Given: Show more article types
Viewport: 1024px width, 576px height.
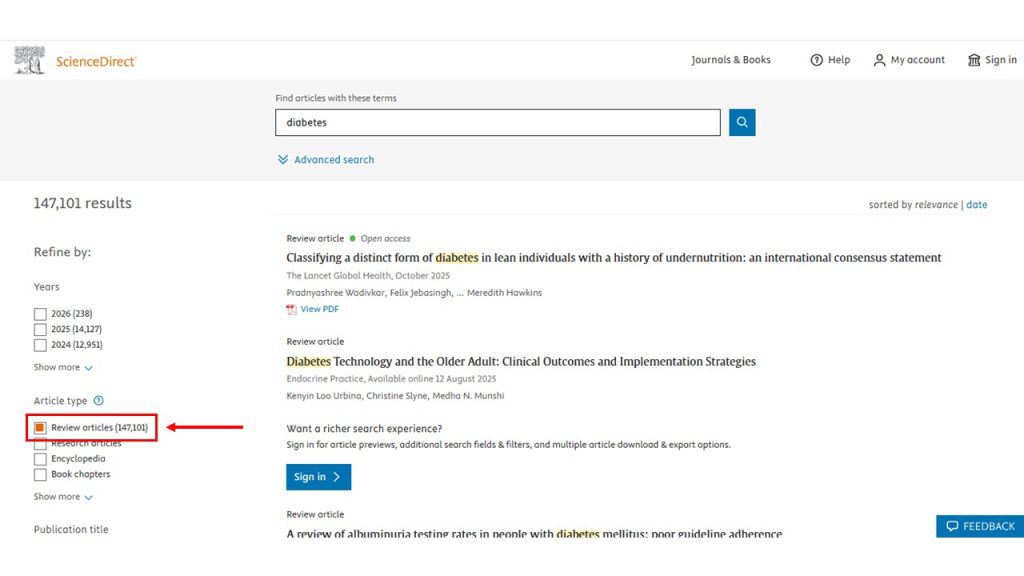Looking at the screenshot, I should [57, 496].
